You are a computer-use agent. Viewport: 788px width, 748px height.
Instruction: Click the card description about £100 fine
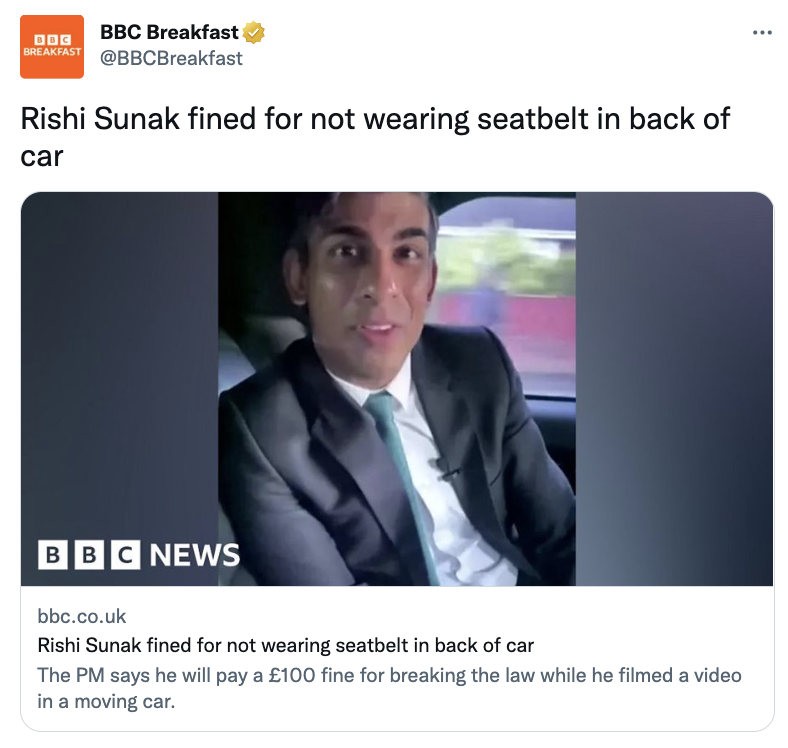(389, 688)
